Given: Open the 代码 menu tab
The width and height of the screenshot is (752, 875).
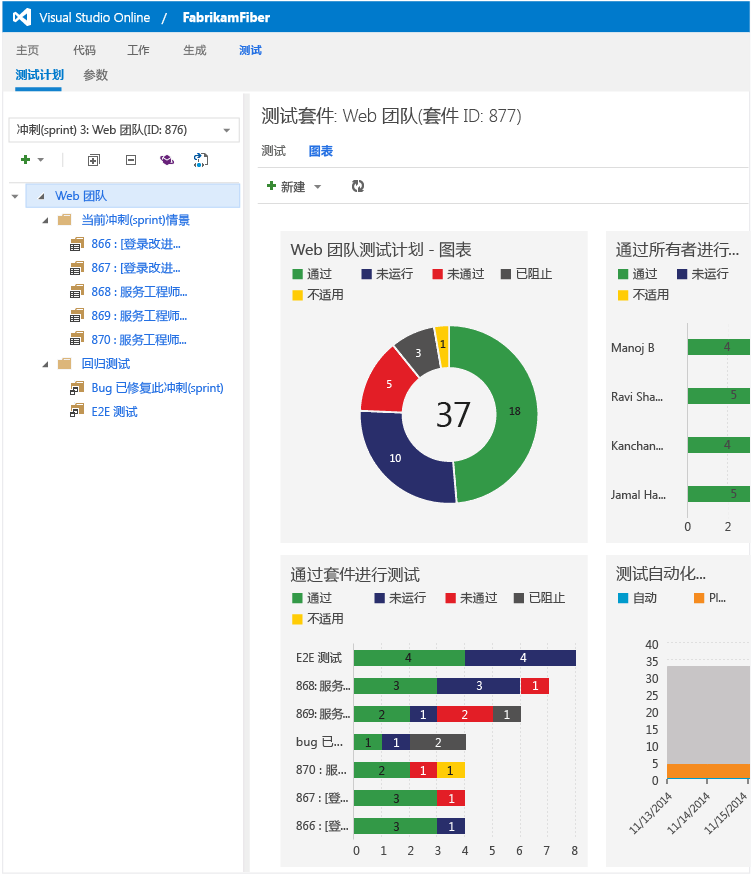Looking at the screenshot, I should [x=84, y=50].
